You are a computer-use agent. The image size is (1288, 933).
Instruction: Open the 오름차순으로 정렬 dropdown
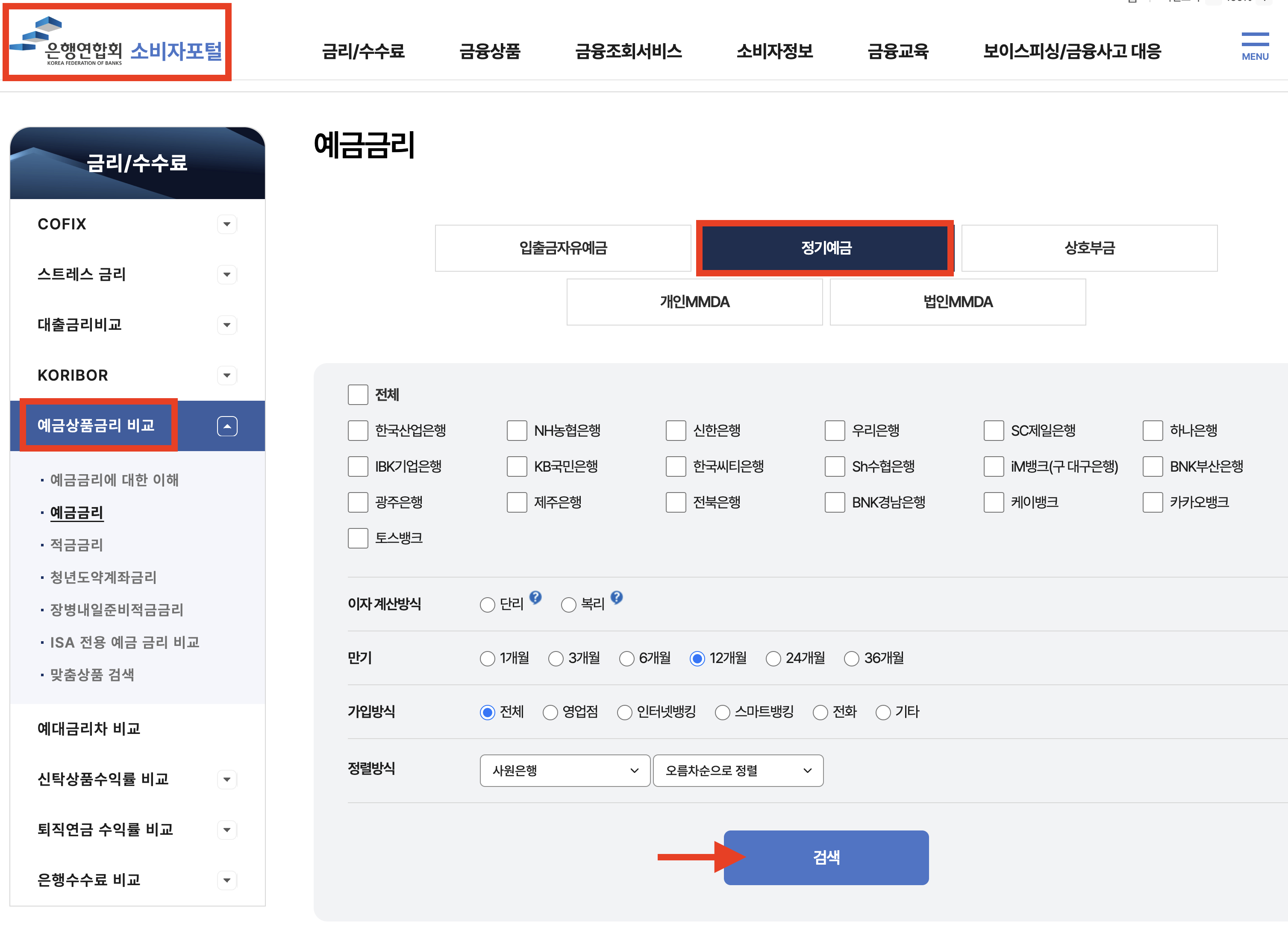[x=738, y=771]
